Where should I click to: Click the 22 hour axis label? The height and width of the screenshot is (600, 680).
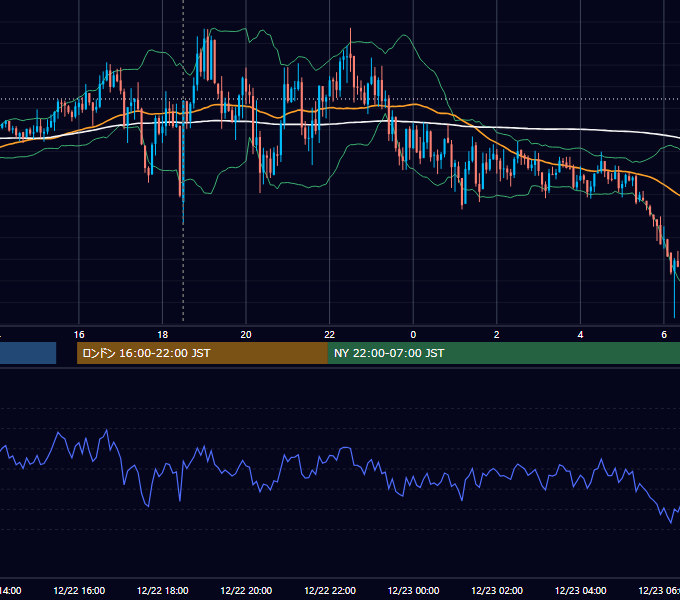pyautogui.click(x=330, y=335)
